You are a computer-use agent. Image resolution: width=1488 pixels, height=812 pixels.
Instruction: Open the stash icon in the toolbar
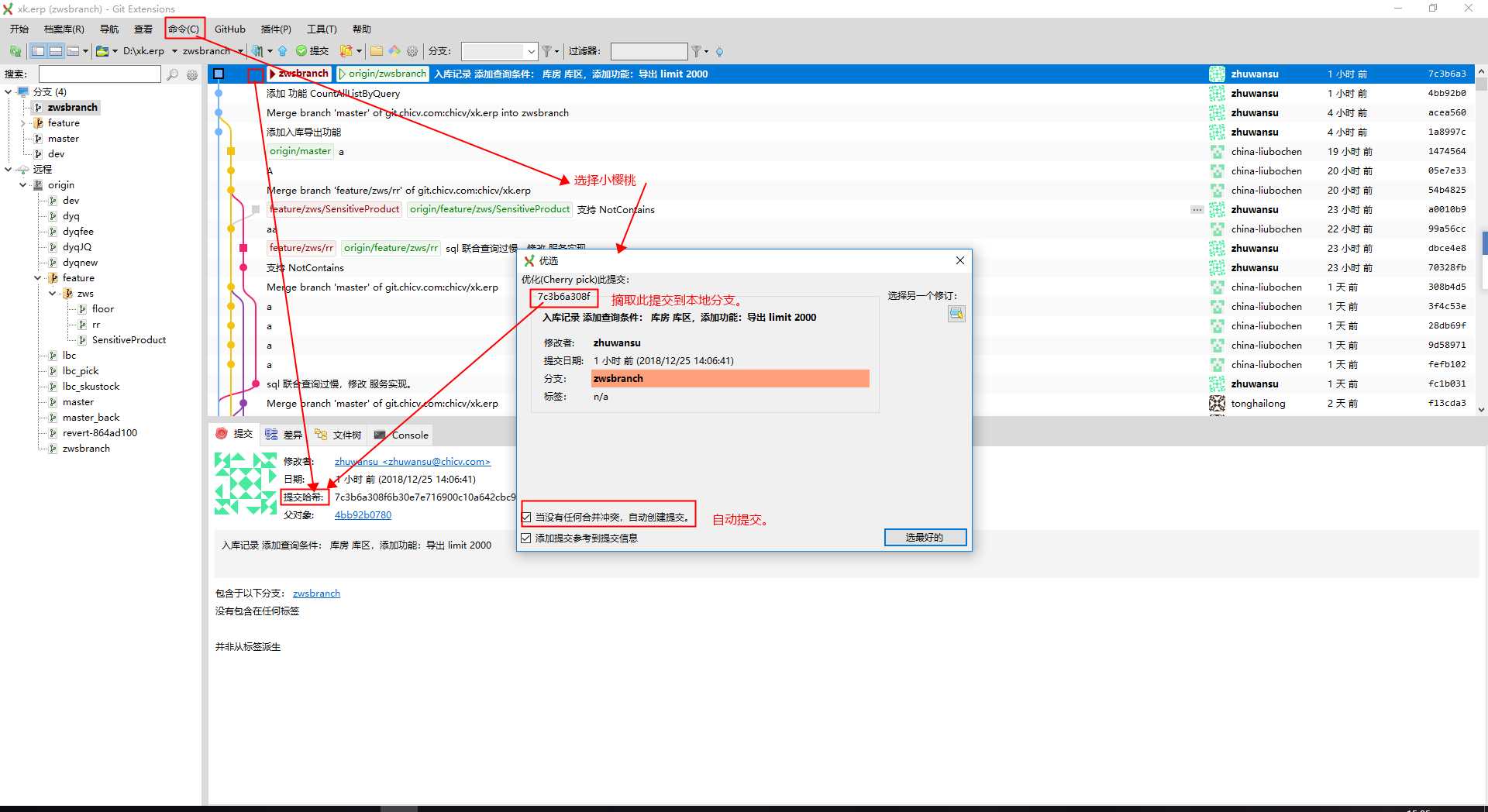(x=345, y=51)
